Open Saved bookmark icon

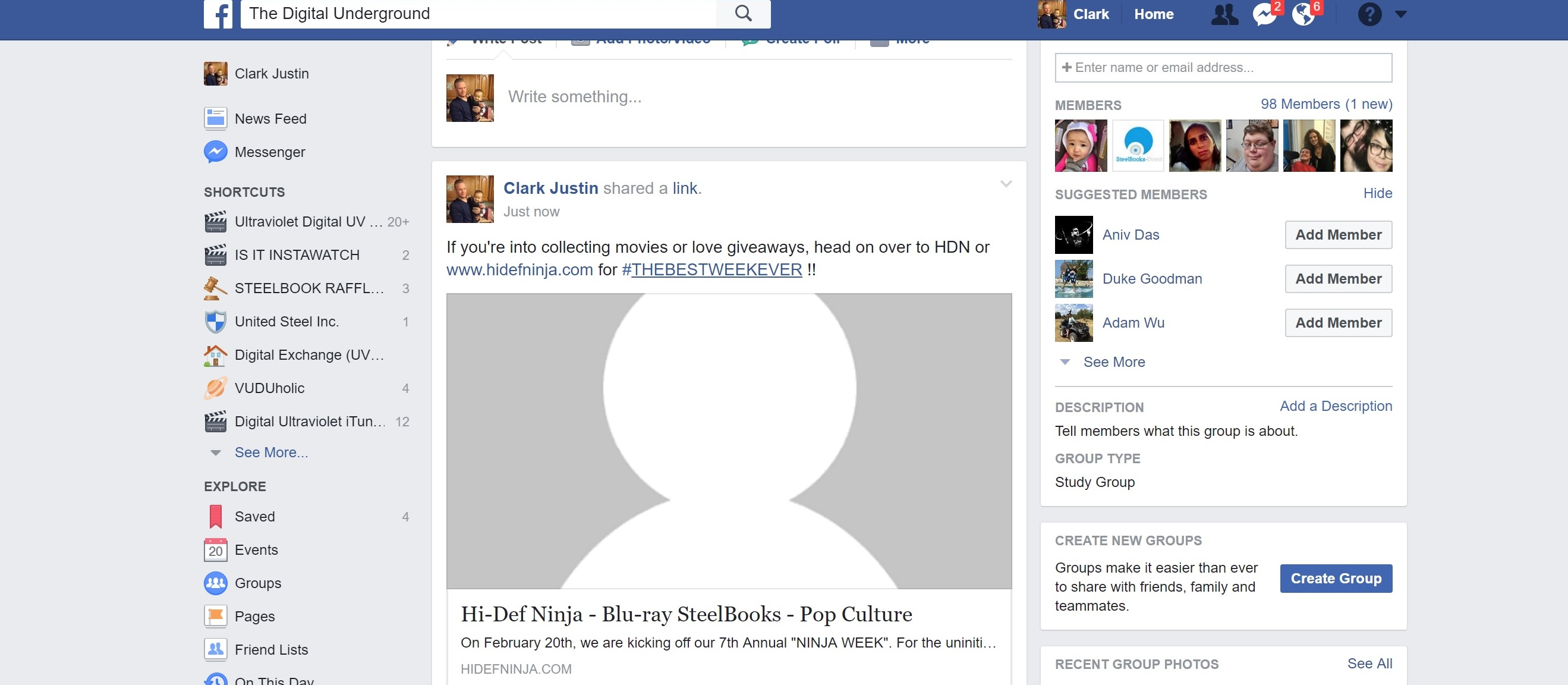[x=216, y=517]
